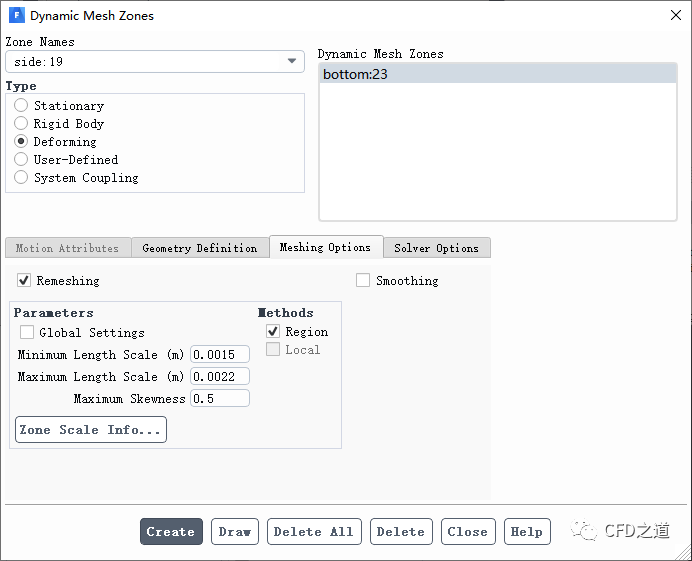Click the Minimum Length Scale input field
This screenshot has height=561, width=692.
tap(220, 354)
